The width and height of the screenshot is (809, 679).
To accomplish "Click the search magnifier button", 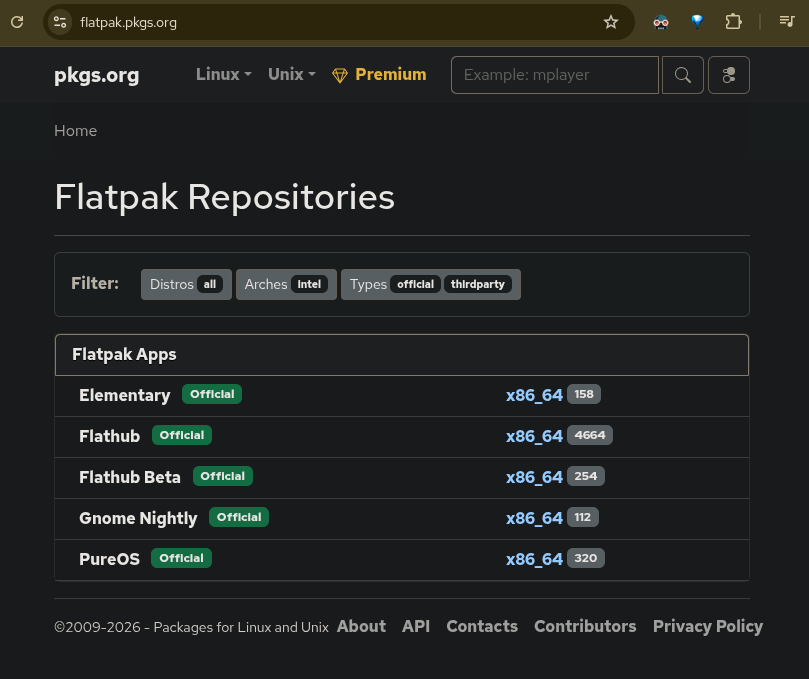I will click(x=683, y=75).
